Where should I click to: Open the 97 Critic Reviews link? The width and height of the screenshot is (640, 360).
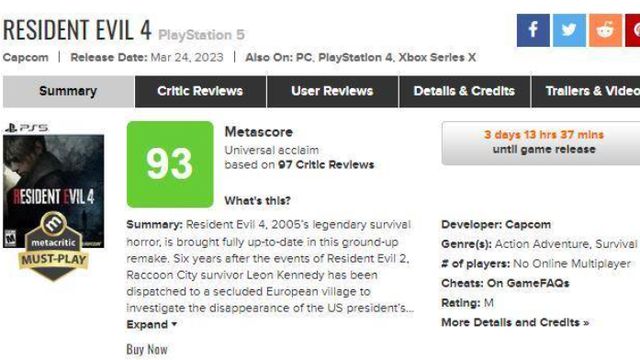pos(326,165)
